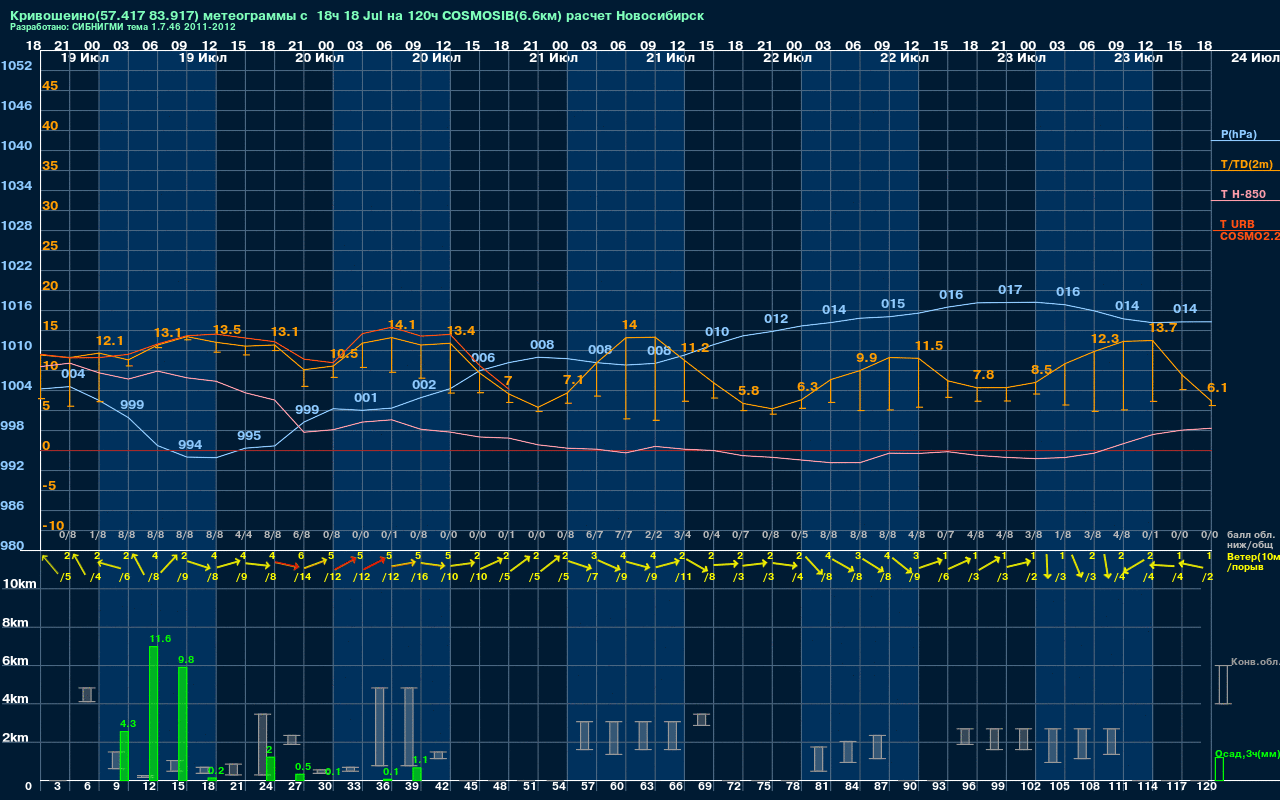Click the СИБНИГМИ developer credit line

(x=123, y=27)
